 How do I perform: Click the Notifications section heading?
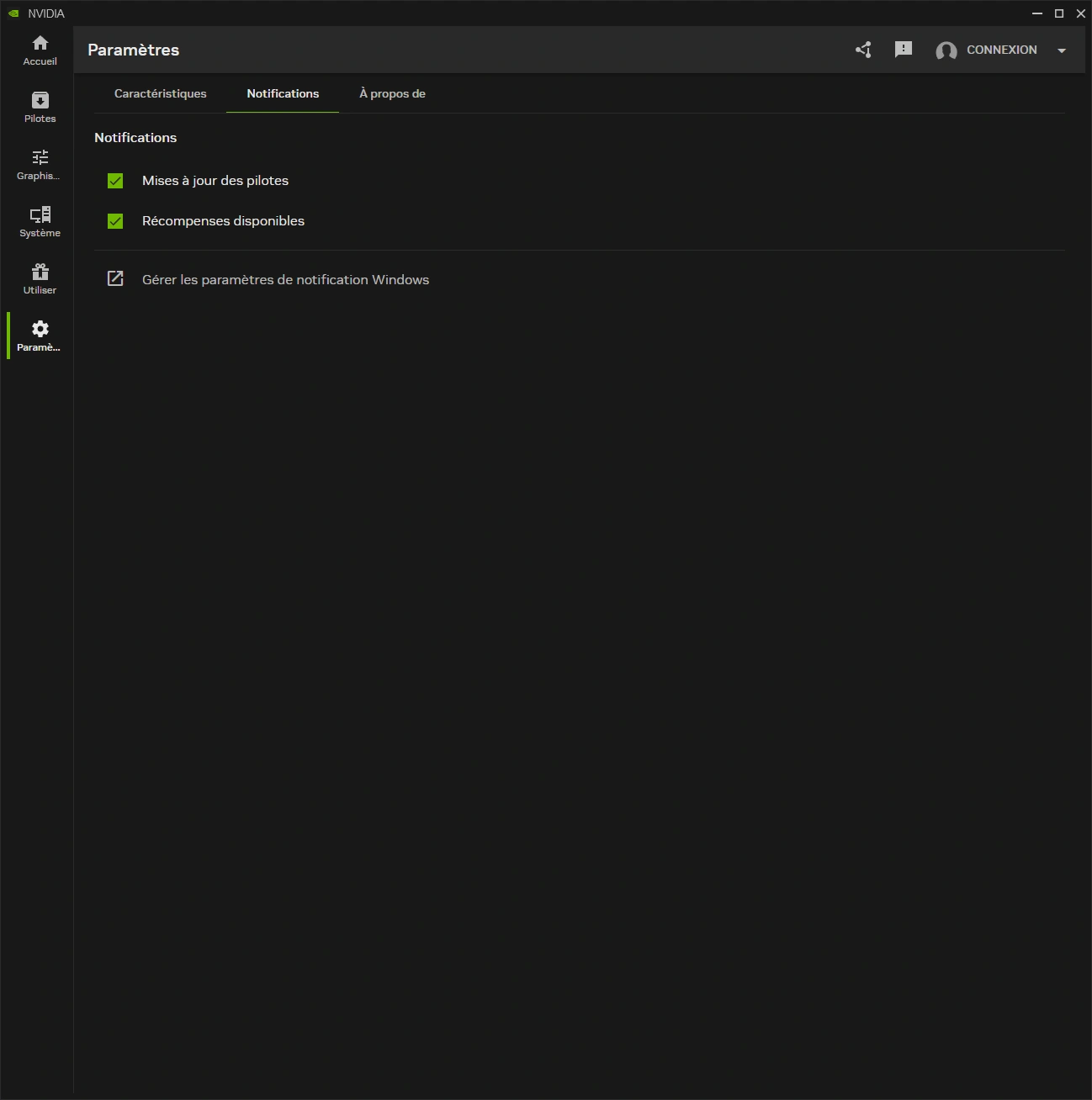(135, 137)
